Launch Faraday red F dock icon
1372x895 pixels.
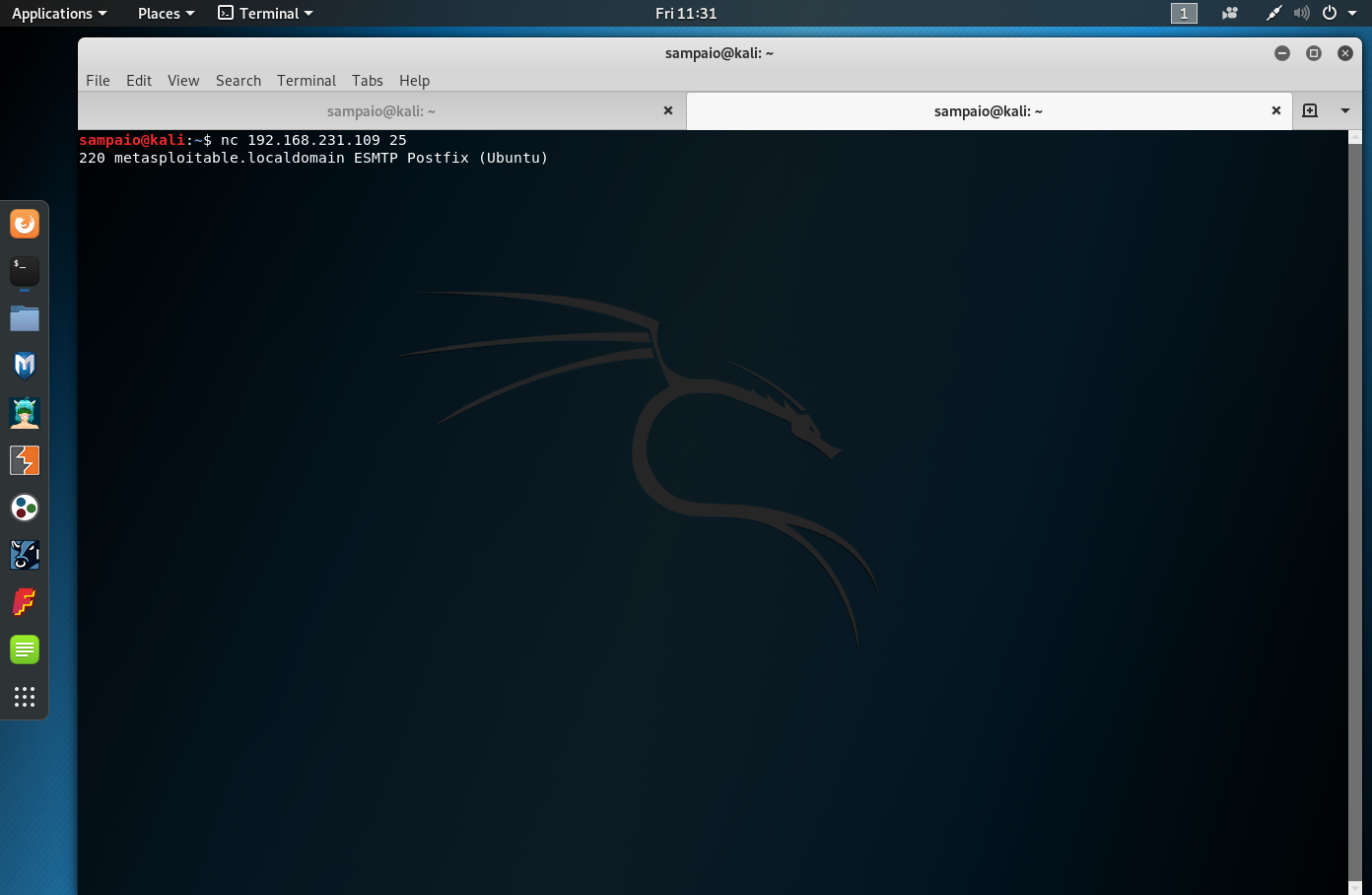point(25,602)
